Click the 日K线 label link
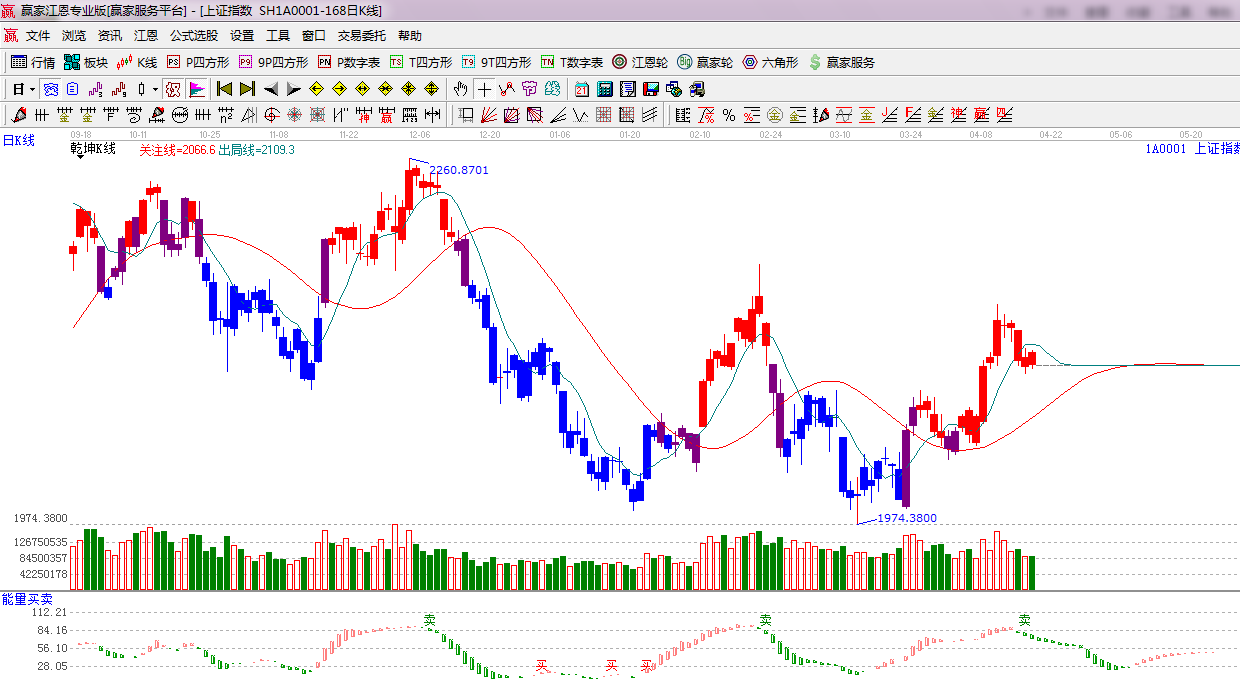This screenshot has width=1240, height=681. pyautogui.click(x=18, y=140)
